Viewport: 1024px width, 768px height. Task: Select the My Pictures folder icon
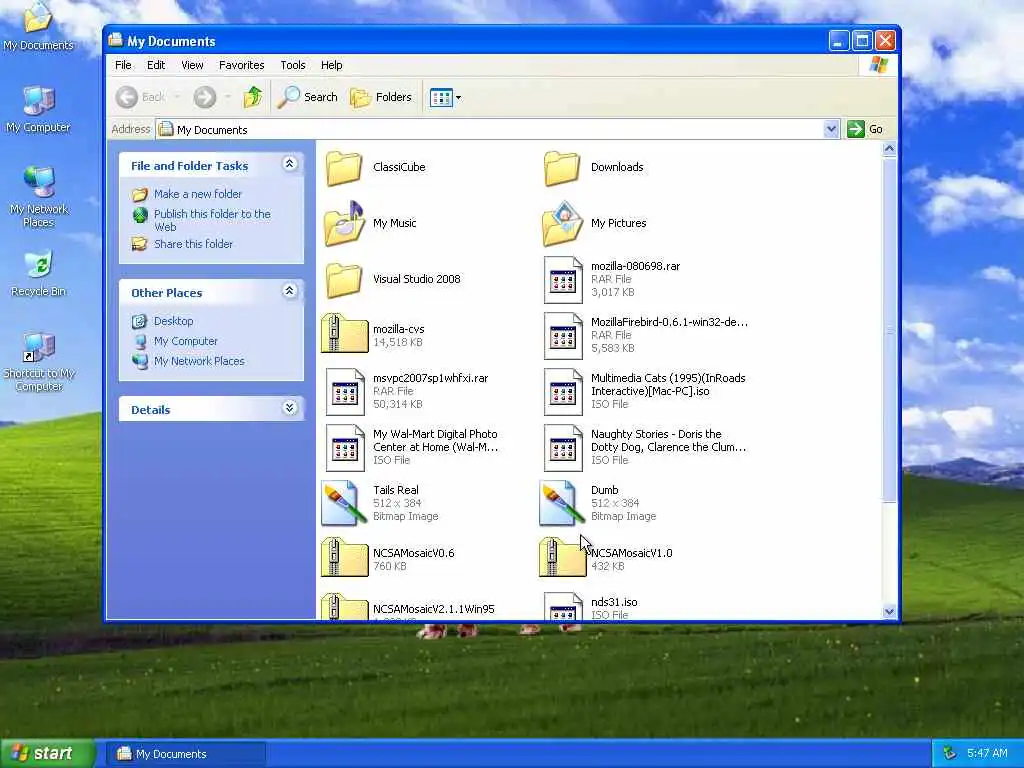click(562, 223)
